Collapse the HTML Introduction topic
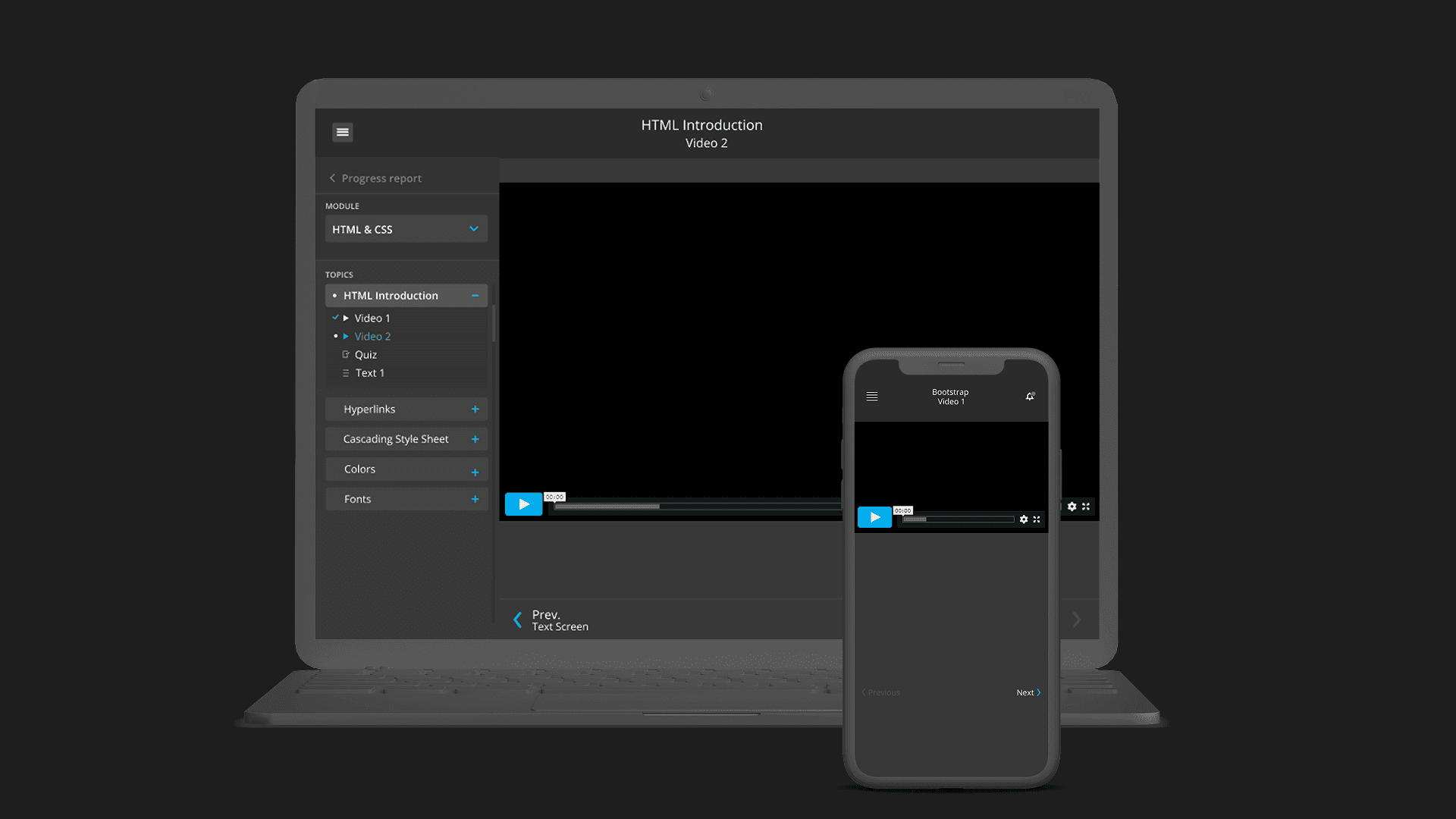 tap(475, 296)
